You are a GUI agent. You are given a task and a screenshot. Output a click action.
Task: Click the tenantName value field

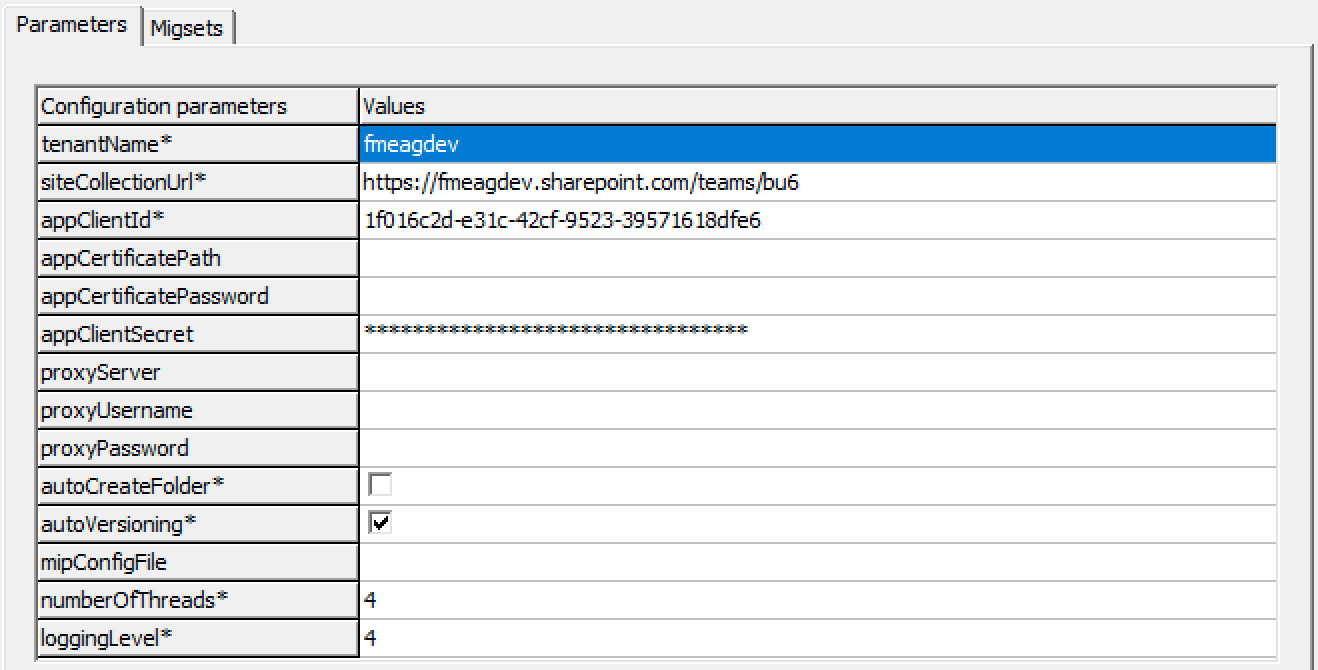tap(816, 144)
